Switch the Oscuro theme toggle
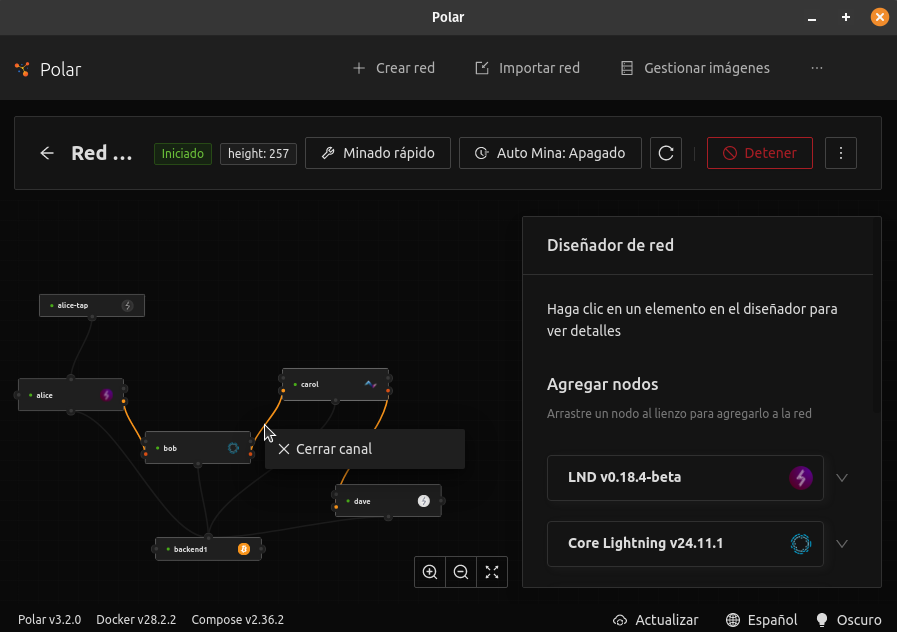Screen dimensions: 897x632 [849, 620]
